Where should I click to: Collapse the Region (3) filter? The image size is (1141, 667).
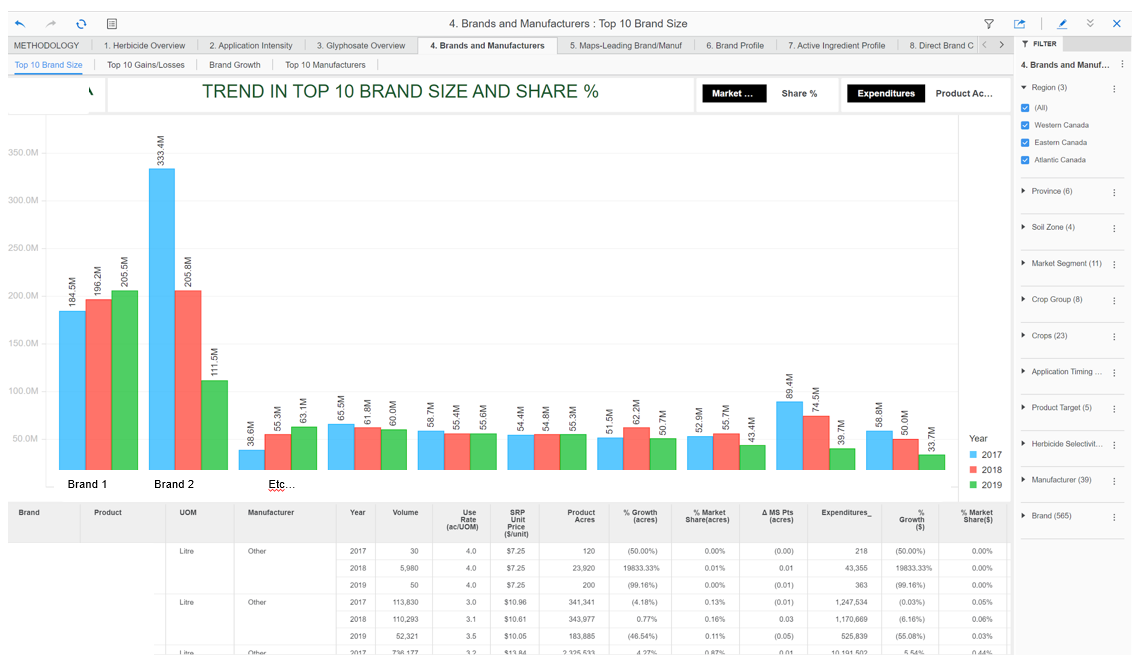[1024, 87]
